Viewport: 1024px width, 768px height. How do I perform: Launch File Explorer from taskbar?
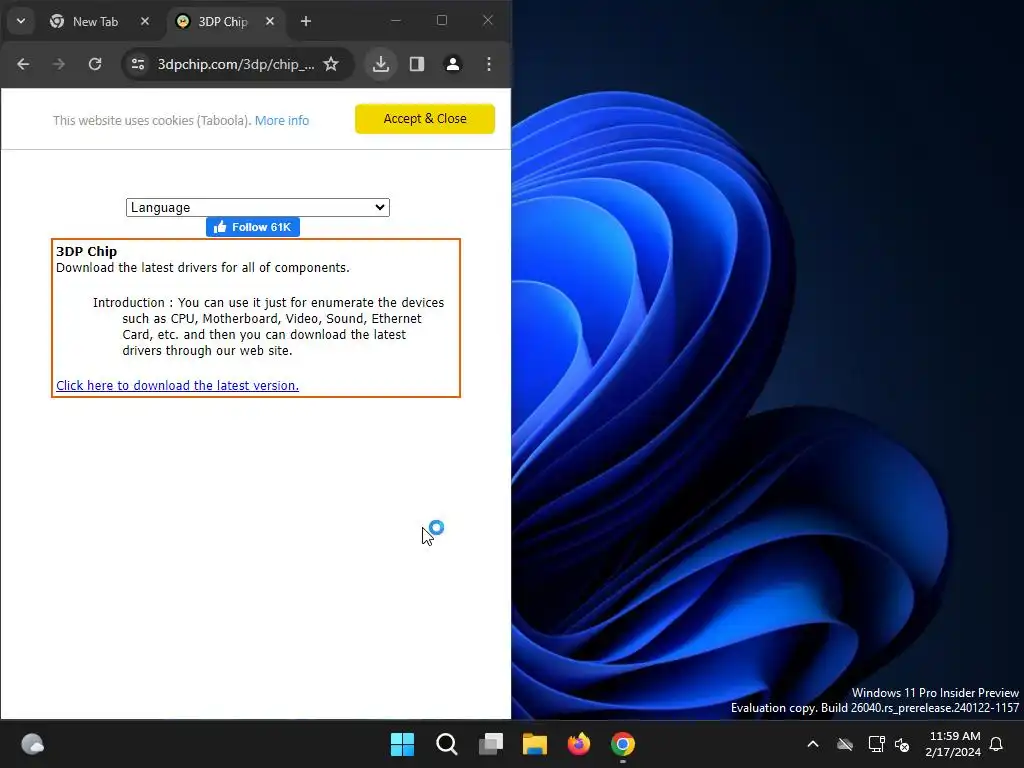click(x=535, y=744)
